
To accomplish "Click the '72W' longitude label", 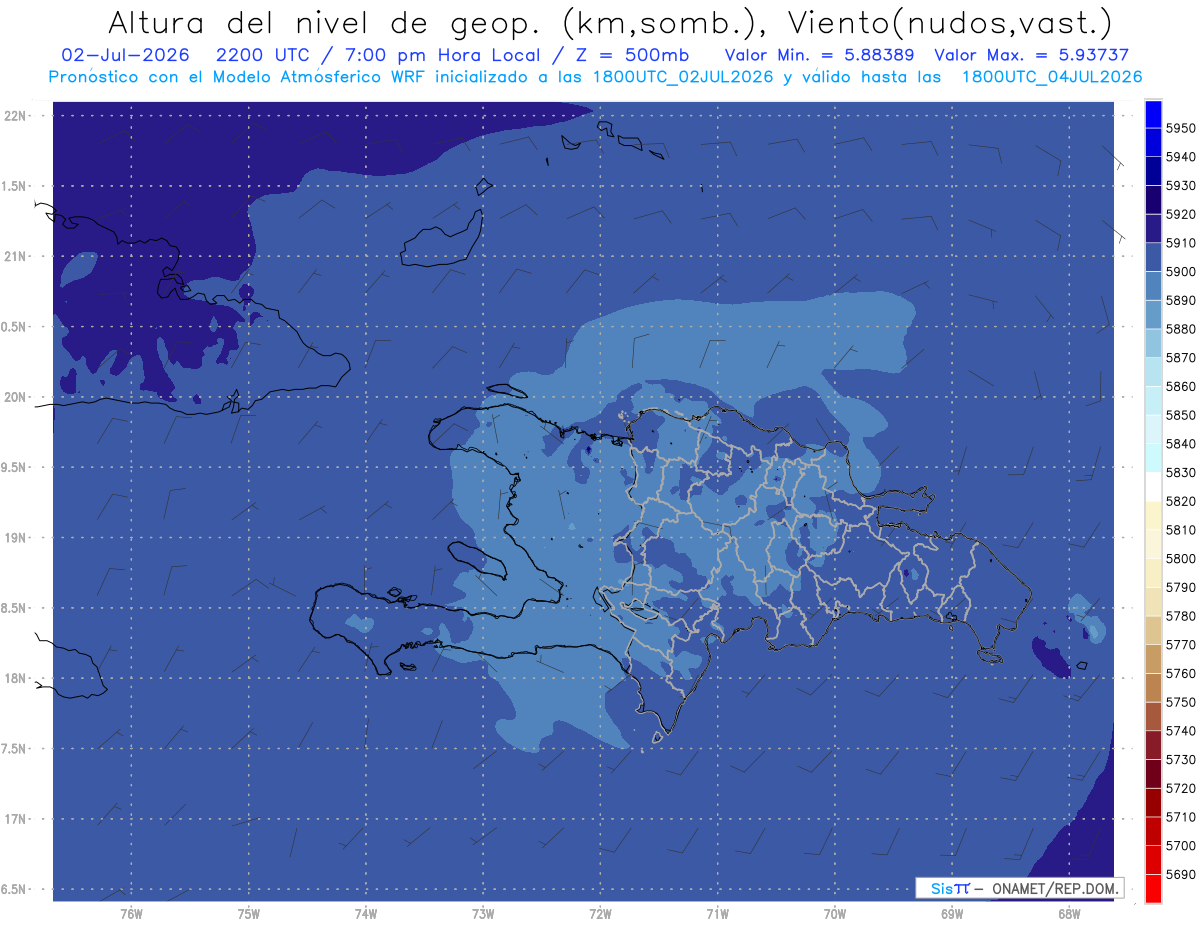I will click(600, 914).
